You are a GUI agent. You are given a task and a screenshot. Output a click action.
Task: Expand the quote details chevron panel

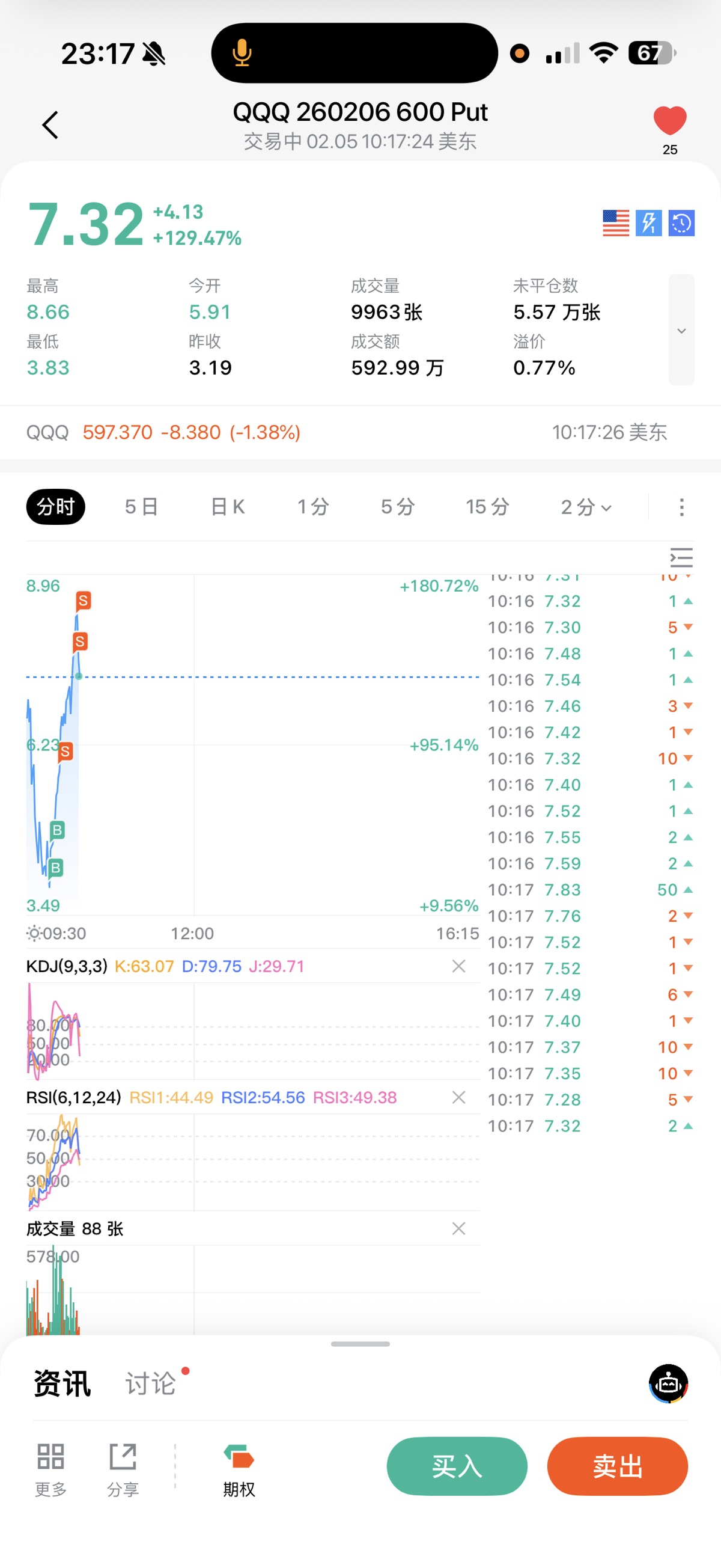click(x=681, y=330)
